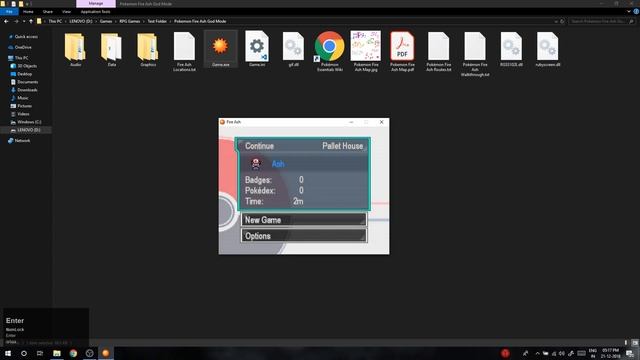Click the Ash trainer sprite in the game

click(256, 164)
